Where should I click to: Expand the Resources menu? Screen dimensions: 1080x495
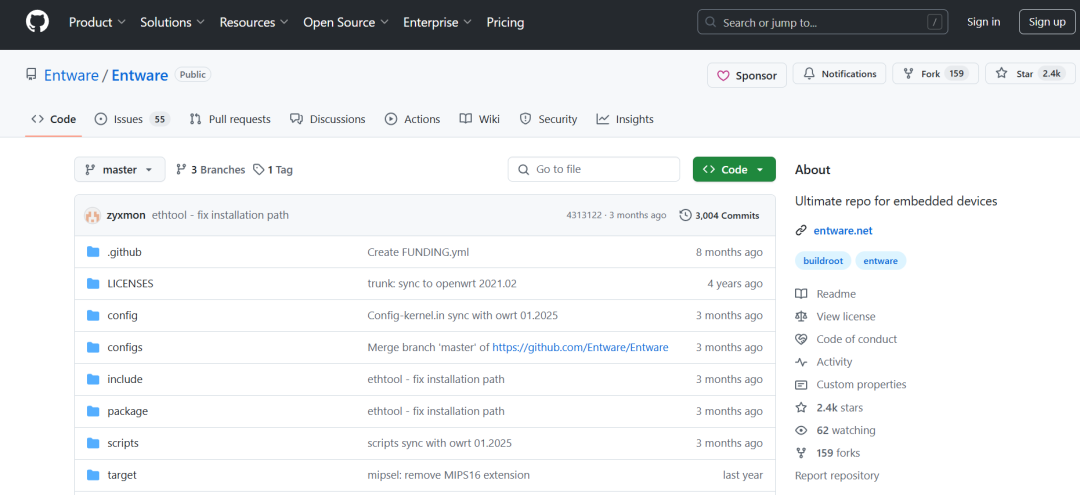click(x=254, y=22)
